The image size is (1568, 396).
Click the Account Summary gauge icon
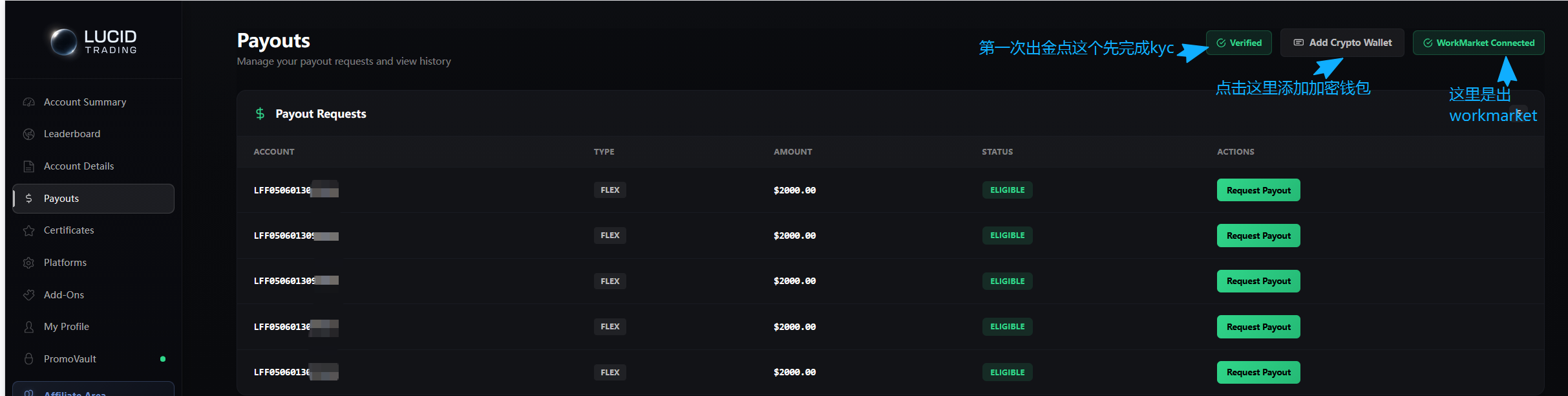pos(28,102)
